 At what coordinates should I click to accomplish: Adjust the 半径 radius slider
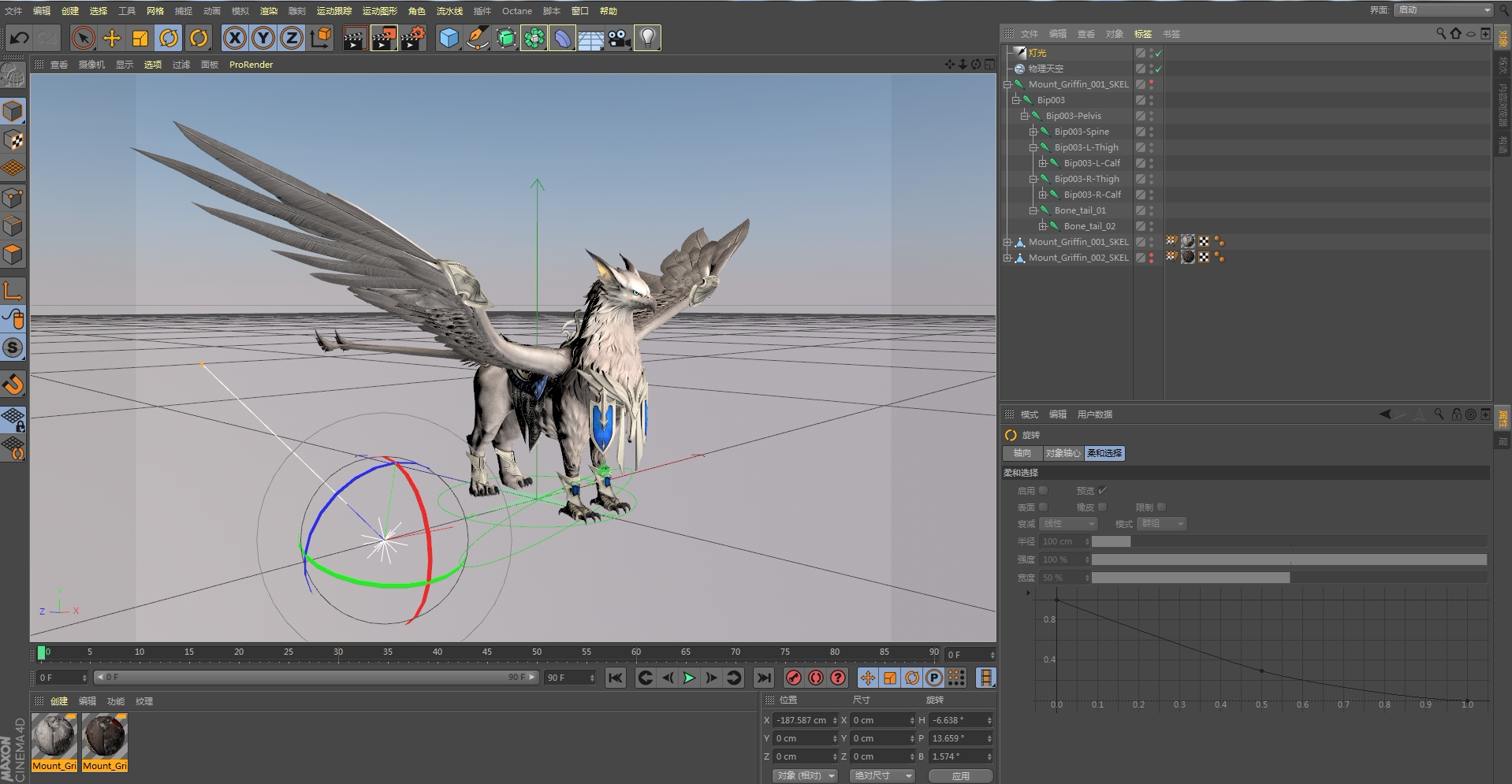tap(1289, 541)
